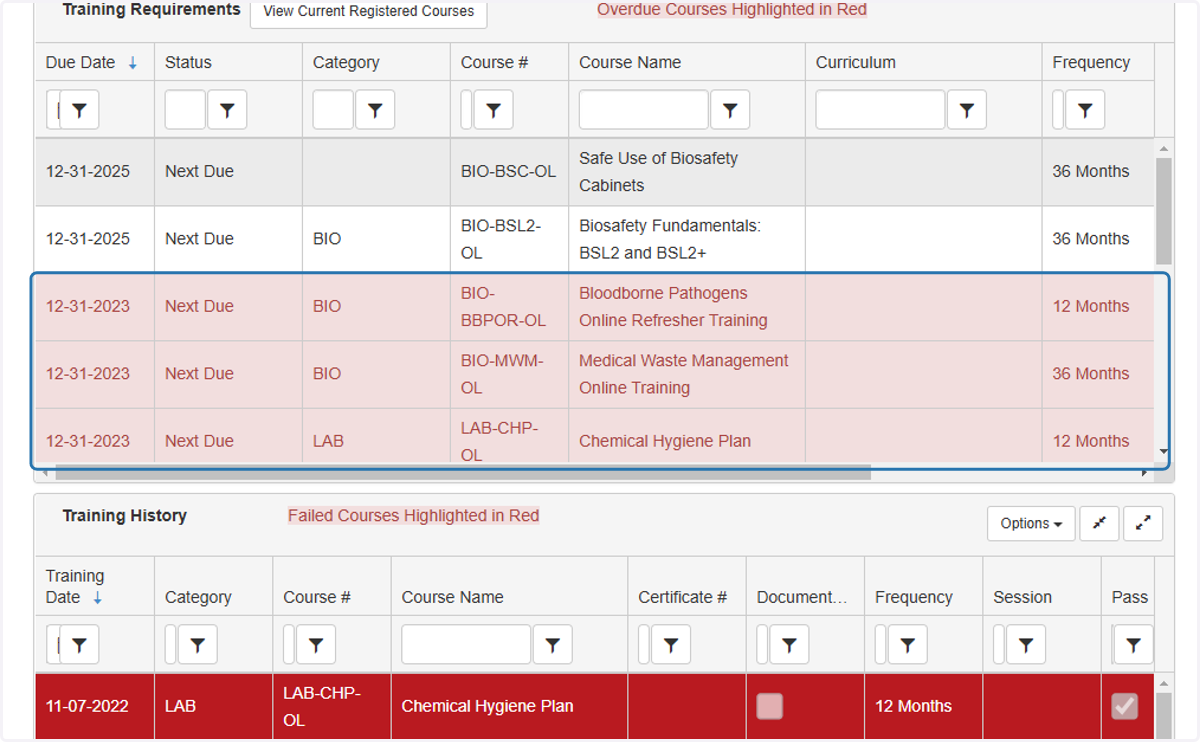The height and width of the screenshot is (742, 1200).
Task: Open filter for requirements Course # column
Action: pos(493,110)
